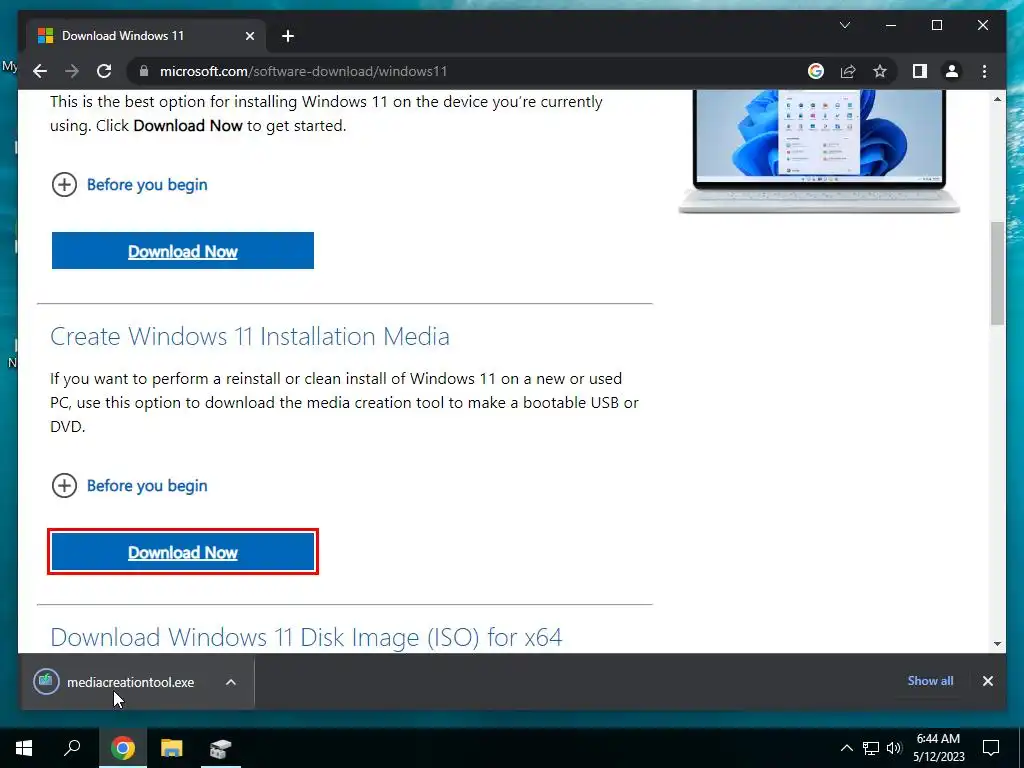The height and width of the screenshot is (768, 1024).
Task: Click Show all downloads link
Action: pos(930,680)
